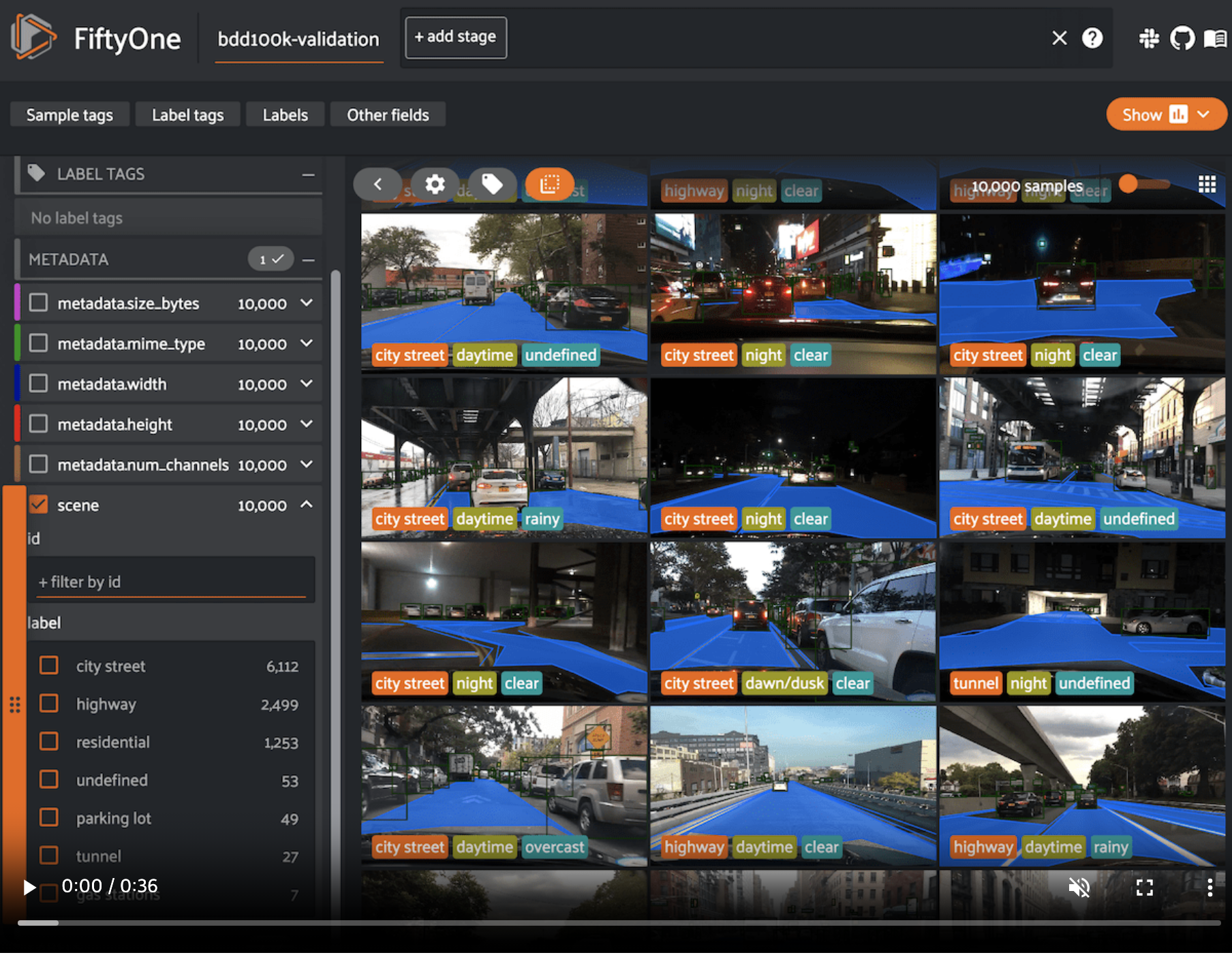Click the sidebar drag handle dots

14,704
